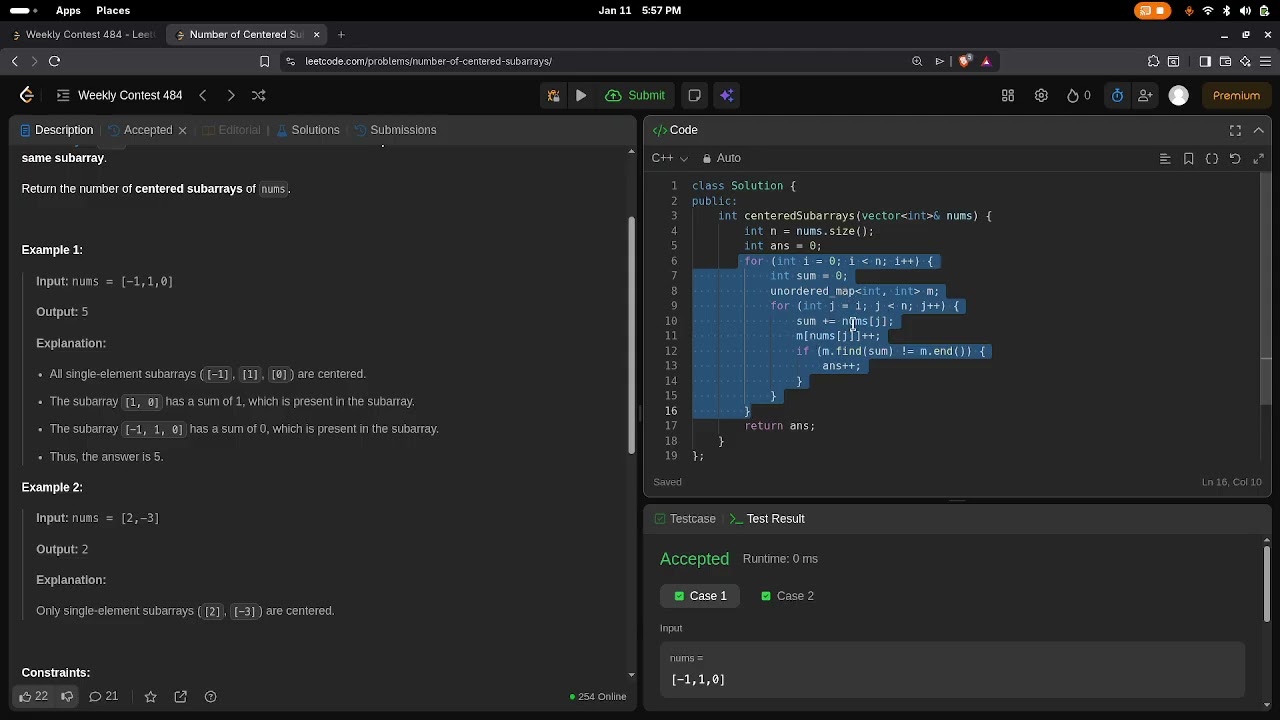Screen dimensions: 1280x720
Task: Go to next problem arrow
Action: coord(231,96)
